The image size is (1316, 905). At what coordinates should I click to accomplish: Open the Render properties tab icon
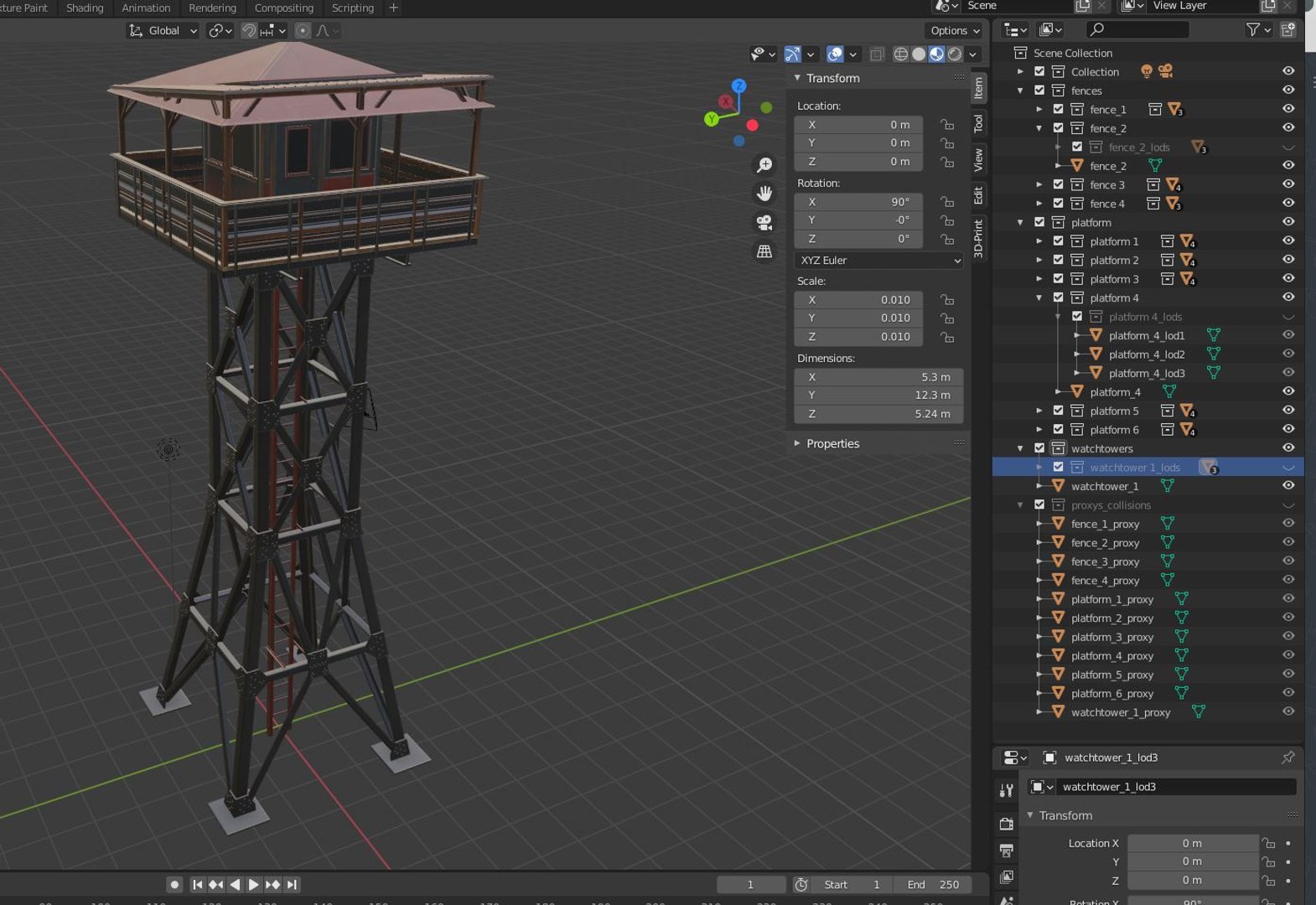click(1007, 824)
